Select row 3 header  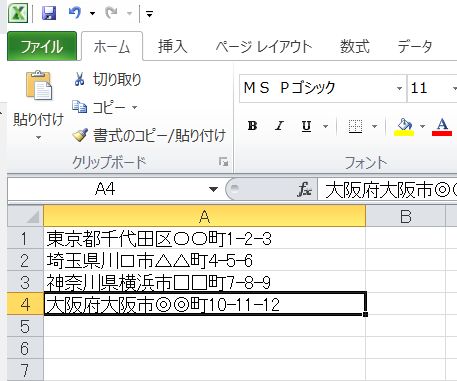[25, 282]
